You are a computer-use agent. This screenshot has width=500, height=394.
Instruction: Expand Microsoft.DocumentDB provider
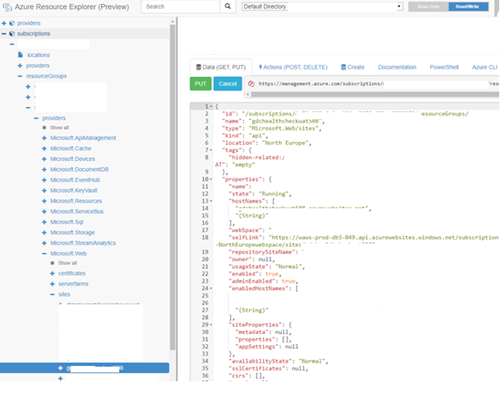coord(44,169)
